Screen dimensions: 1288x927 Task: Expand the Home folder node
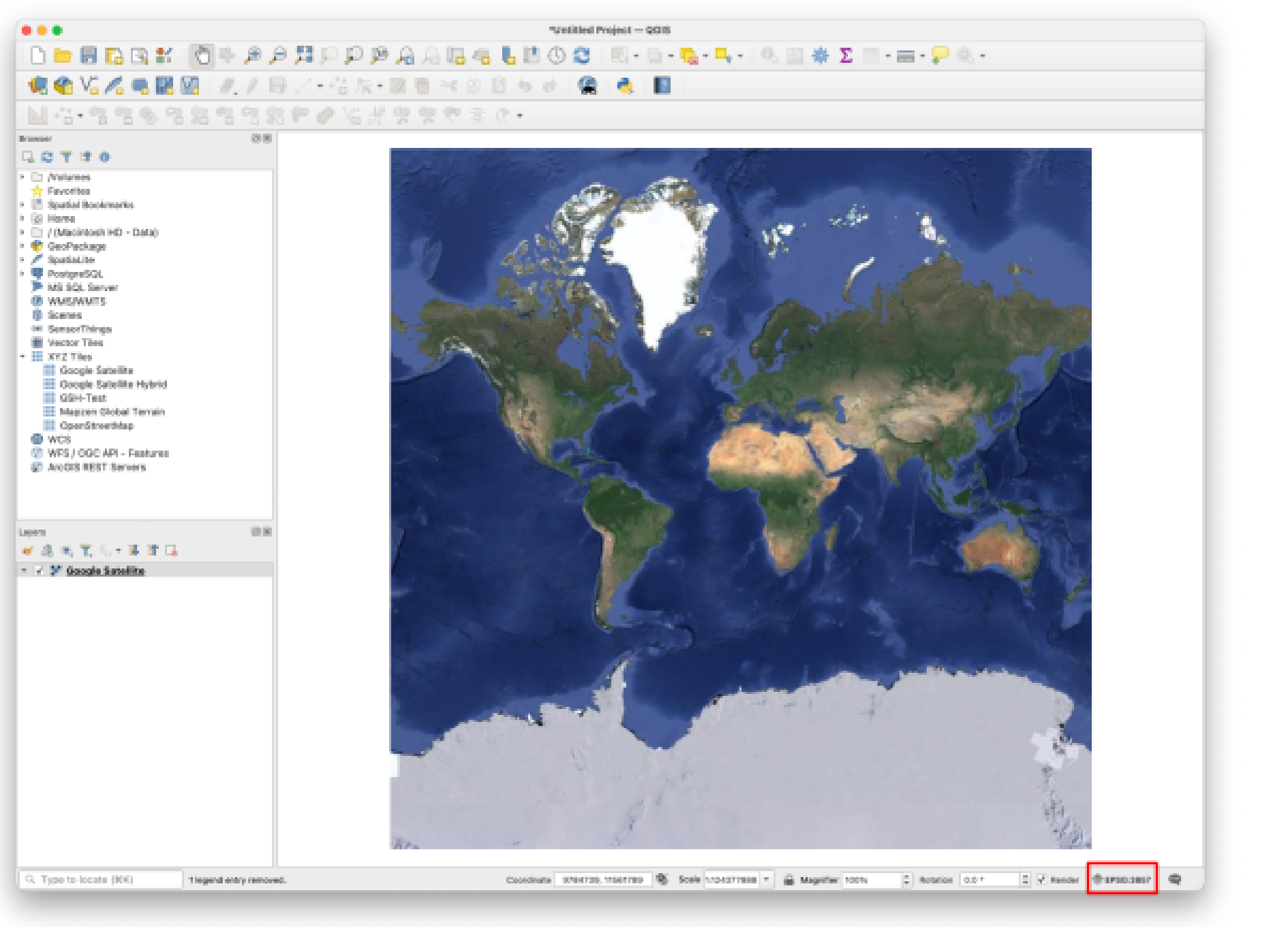pos(22,219)
